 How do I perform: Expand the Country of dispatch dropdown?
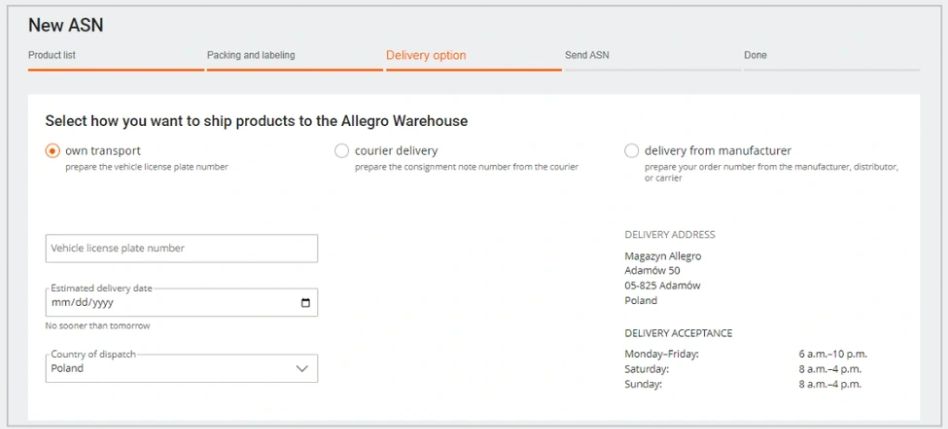click(x=181, y=368)
